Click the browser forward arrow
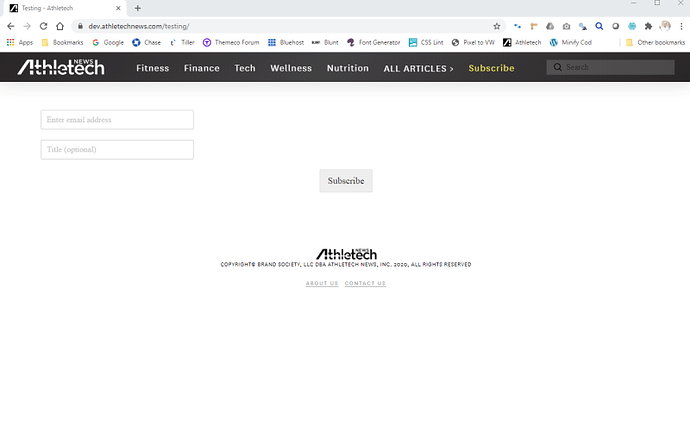Viewport: 690px width, 432px height. pyautogui.click(x=27, y=26)
